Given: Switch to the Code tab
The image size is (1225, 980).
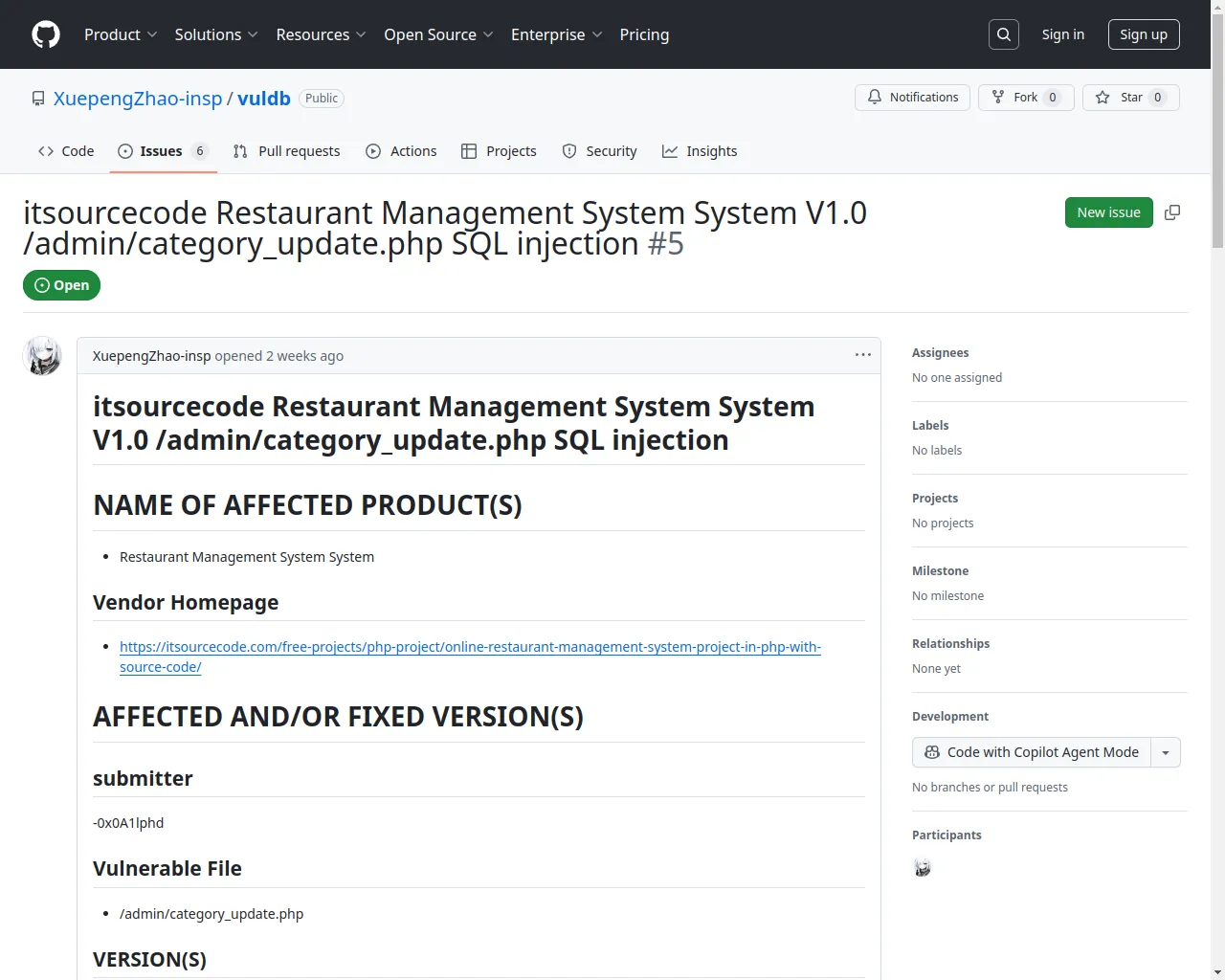Looking at the screenshot, I should 66,151.
